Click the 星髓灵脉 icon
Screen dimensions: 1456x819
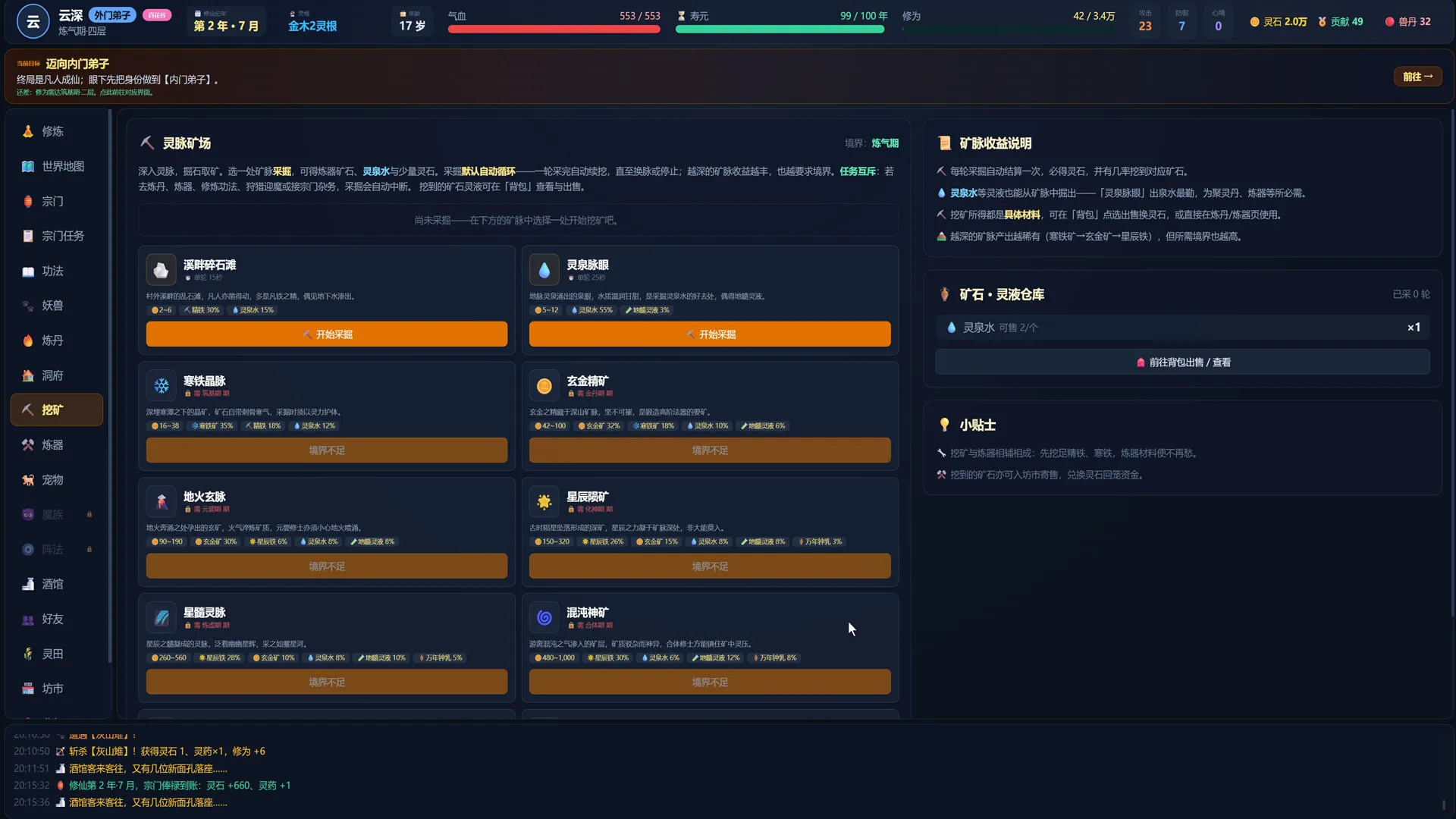pos(161,617)
